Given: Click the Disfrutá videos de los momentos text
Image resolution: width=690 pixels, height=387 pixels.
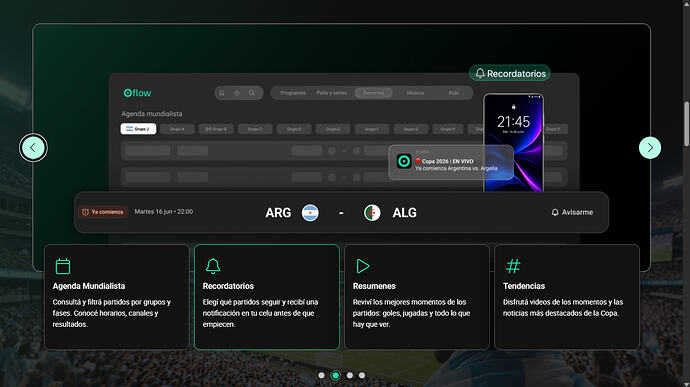Looking at the screenshot, I should [x=563, y=308].
